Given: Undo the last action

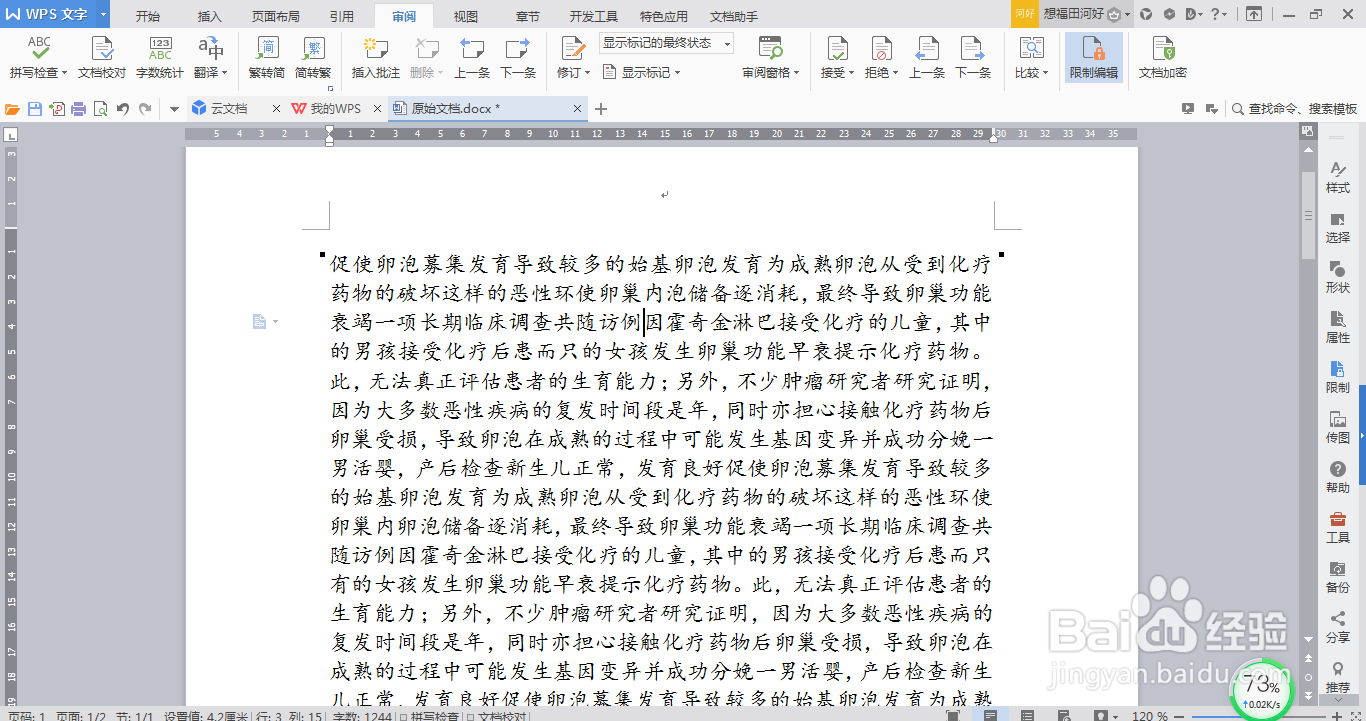Looking at the screenshot, I should click(x=123, y=109).
